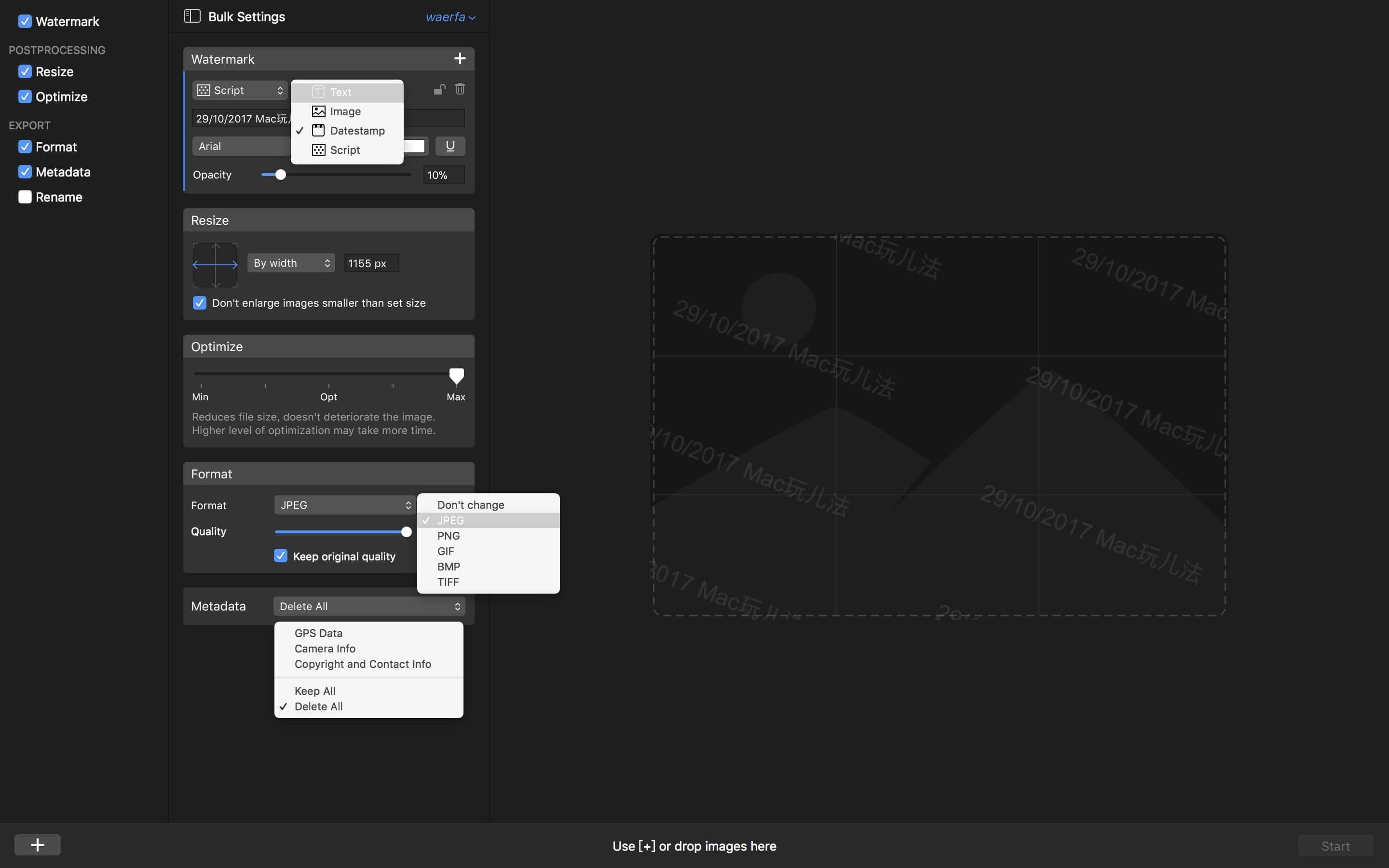Add a new watermark with plus icon
This screenshot has width=1389, height=868.
(460, 58)
